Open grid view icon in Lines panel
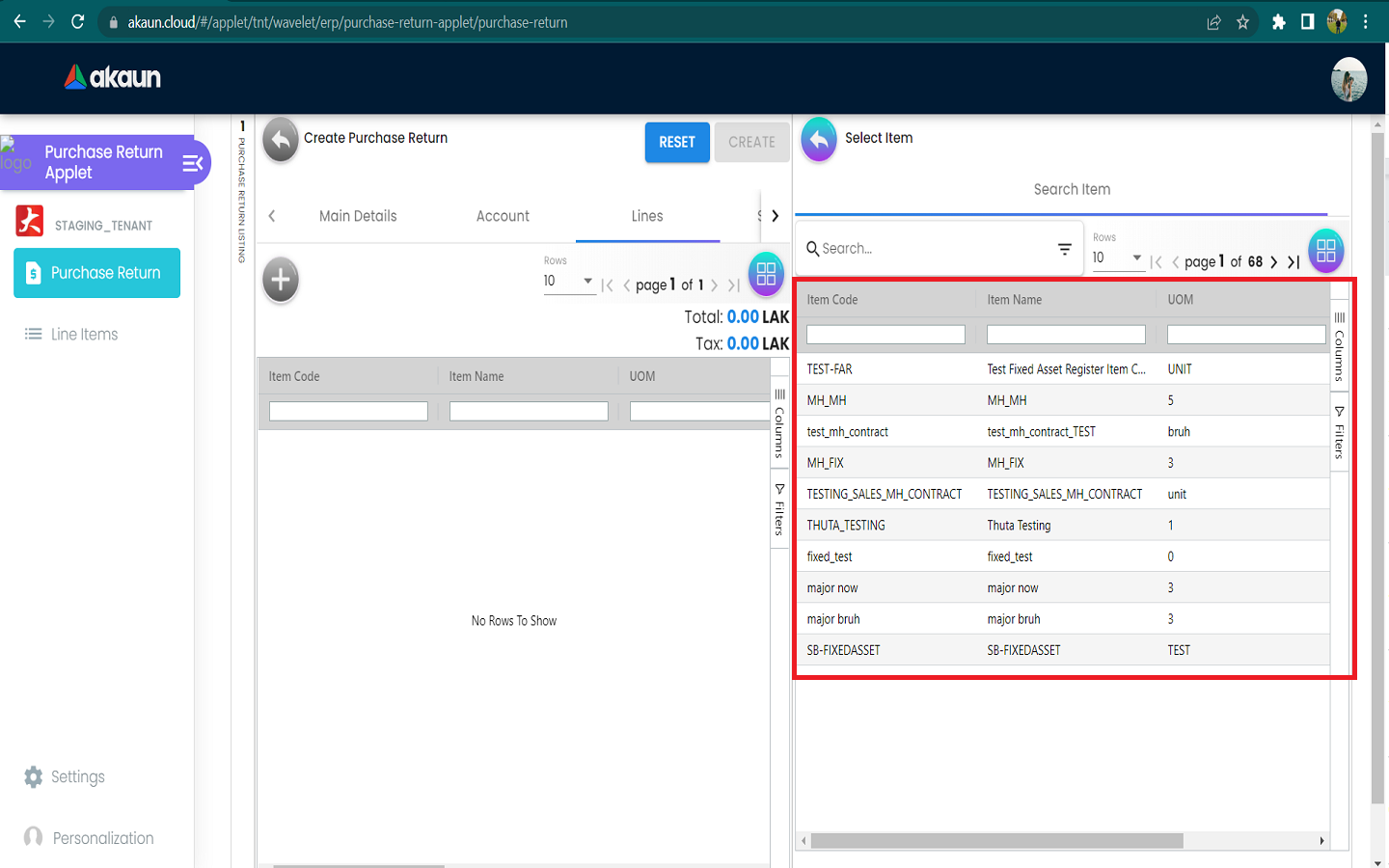This screenshot has width=1389, height=868. click(x=766, y=274)
